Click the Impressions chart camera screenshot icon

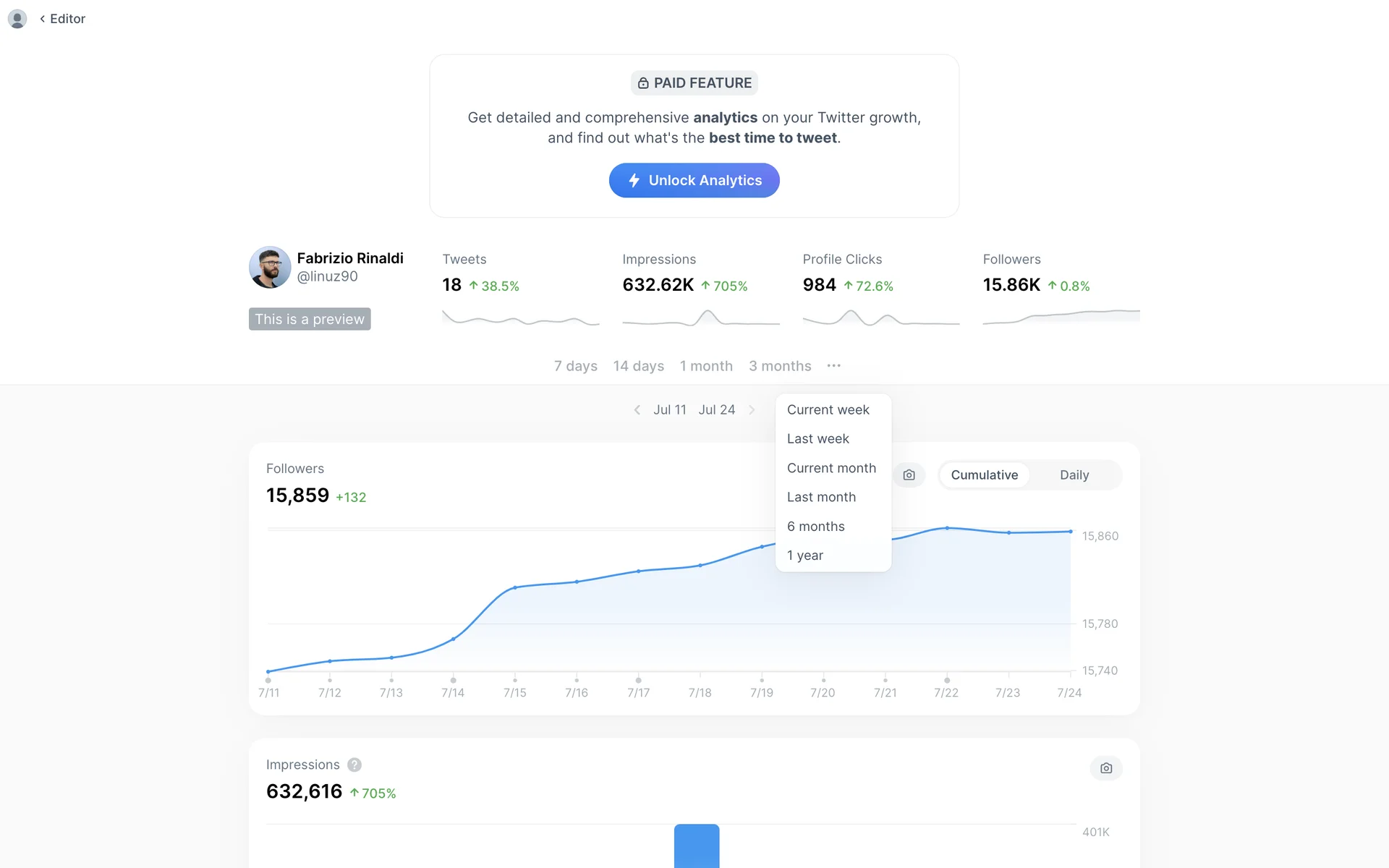(x=1105, y=768)
